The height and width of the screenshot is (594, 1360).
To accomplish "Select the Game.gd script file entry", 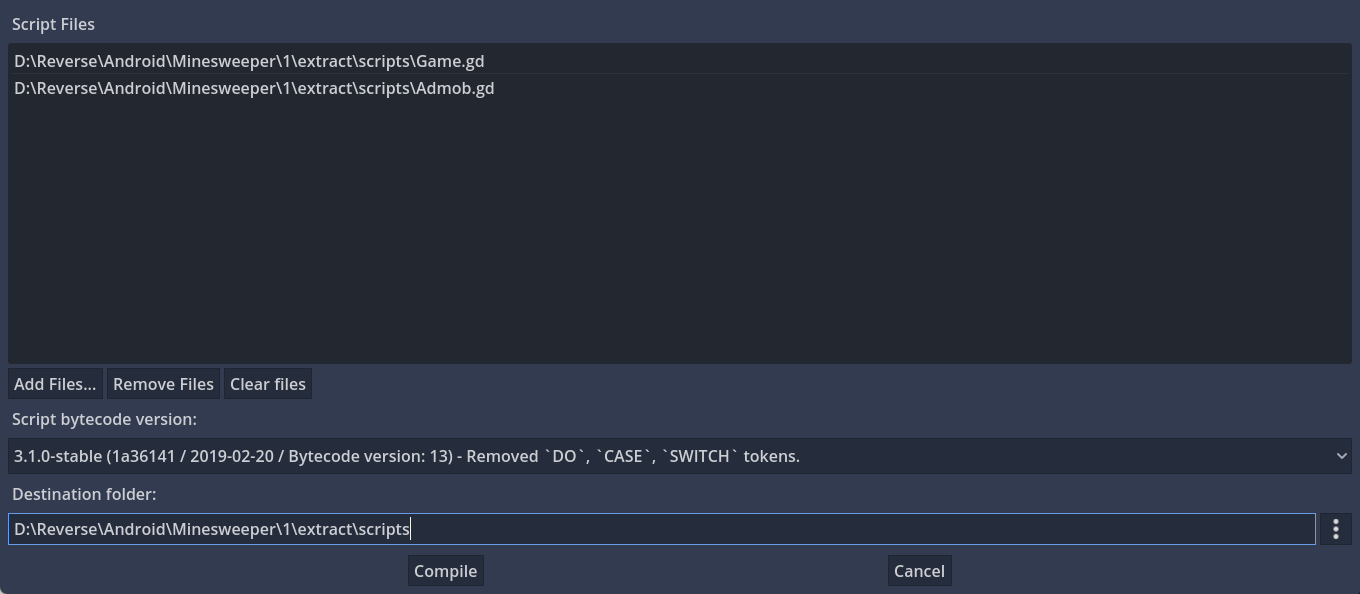I will click(249, 61).
